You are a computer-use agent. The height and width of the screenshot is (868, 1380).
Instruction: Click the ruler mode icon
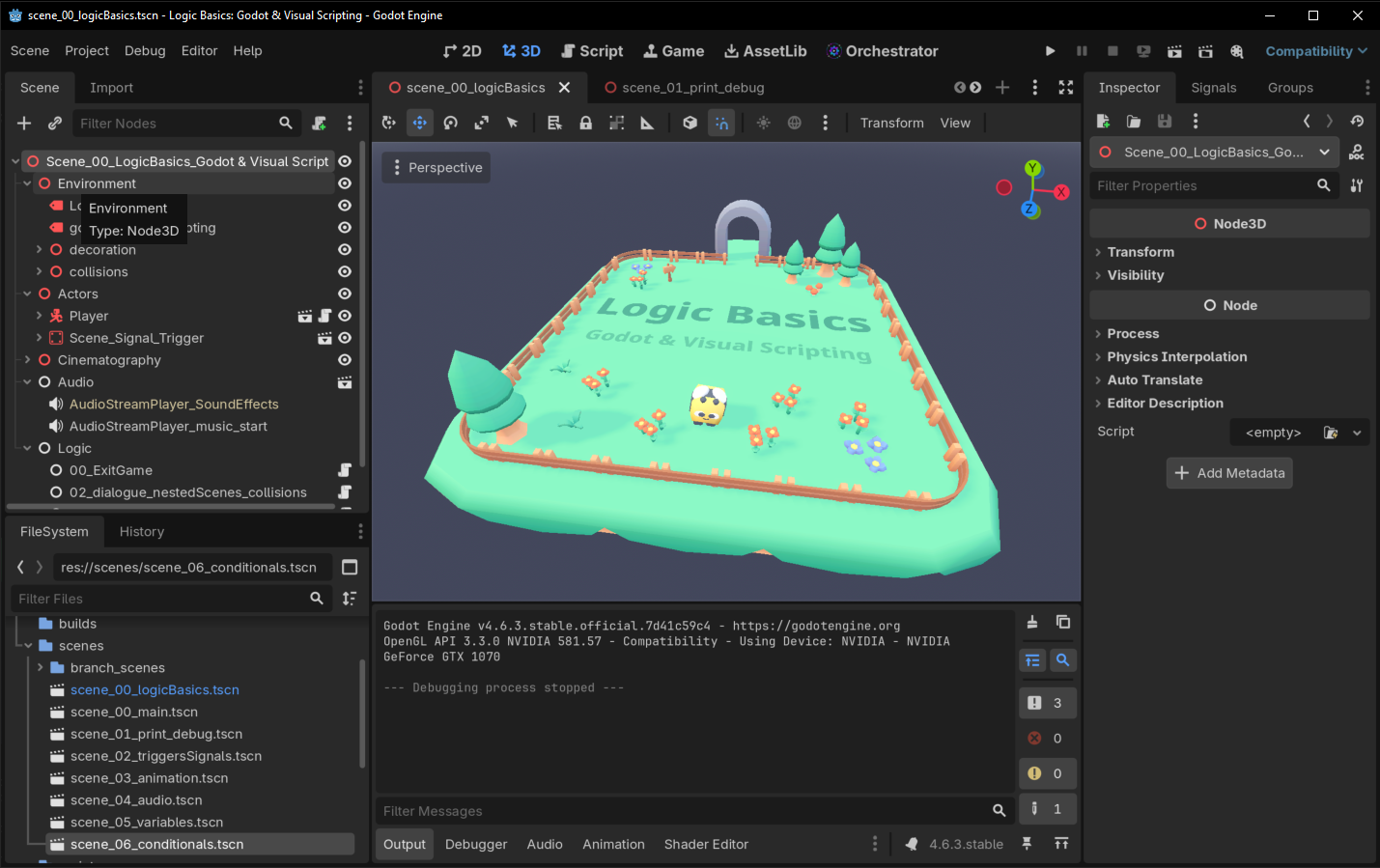click(x=647, y=123)
